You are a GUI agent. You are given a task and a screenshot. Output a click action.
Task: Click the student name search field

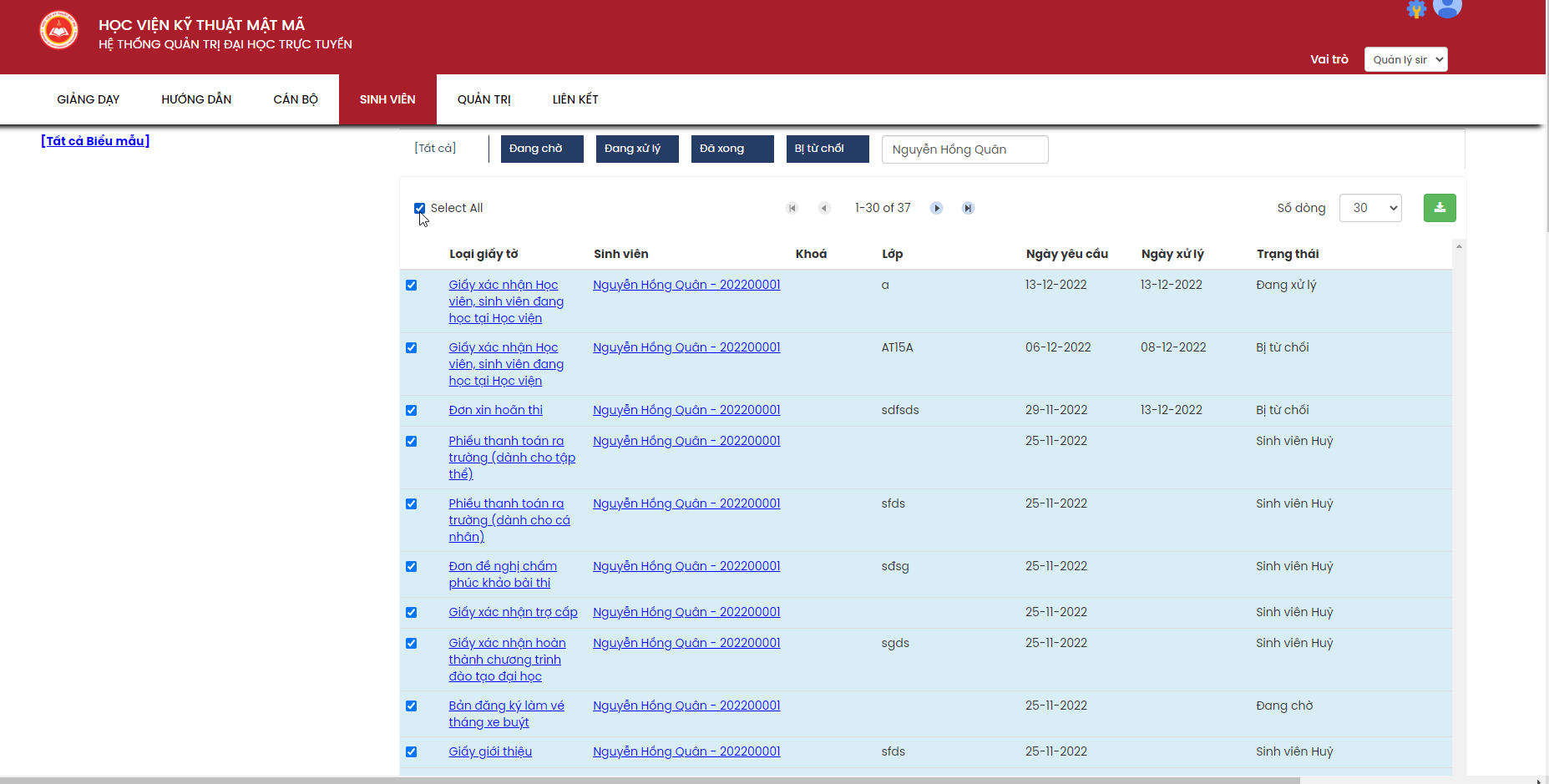(964, 149)
